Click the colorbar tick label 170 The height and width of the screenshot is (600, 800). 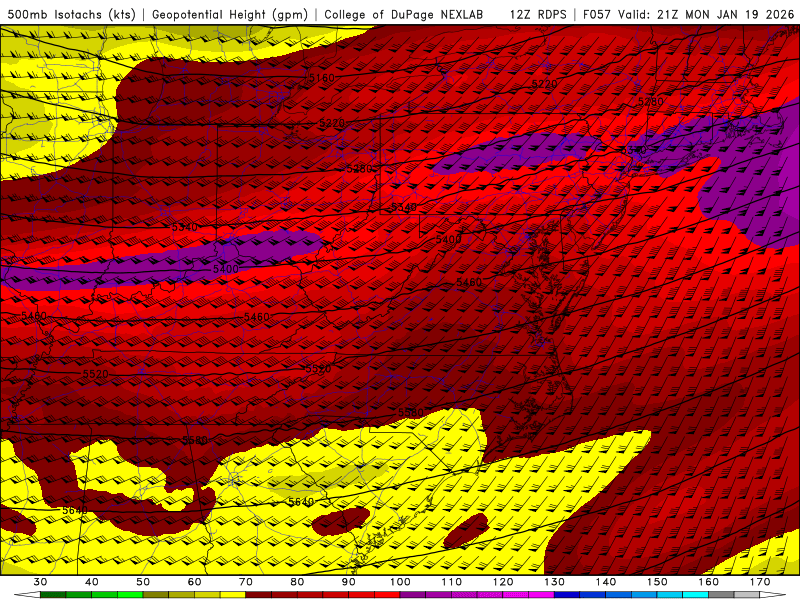(760, 582)
